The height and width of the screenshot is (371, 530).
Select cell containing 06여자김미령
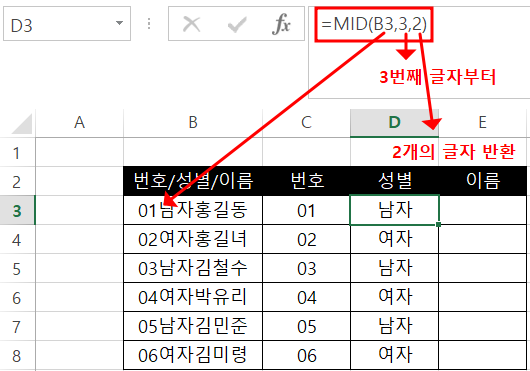click(193, 355)
